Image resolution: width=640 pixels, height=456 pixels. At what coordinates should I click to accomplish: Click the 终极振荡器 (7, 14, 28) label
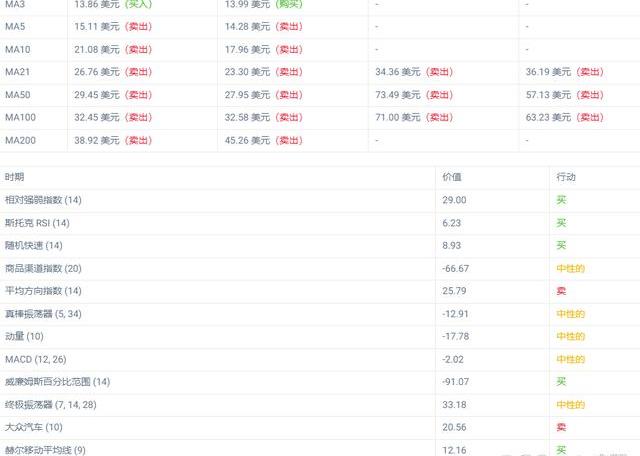tap(50, 404)
